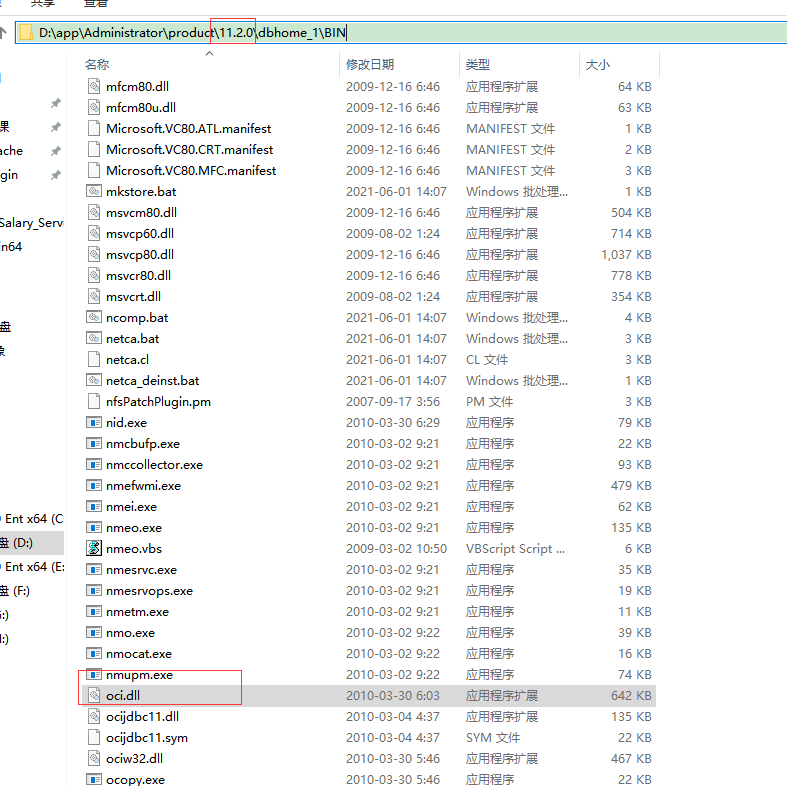Click the oci.dll file icon

tap(94, 695)
